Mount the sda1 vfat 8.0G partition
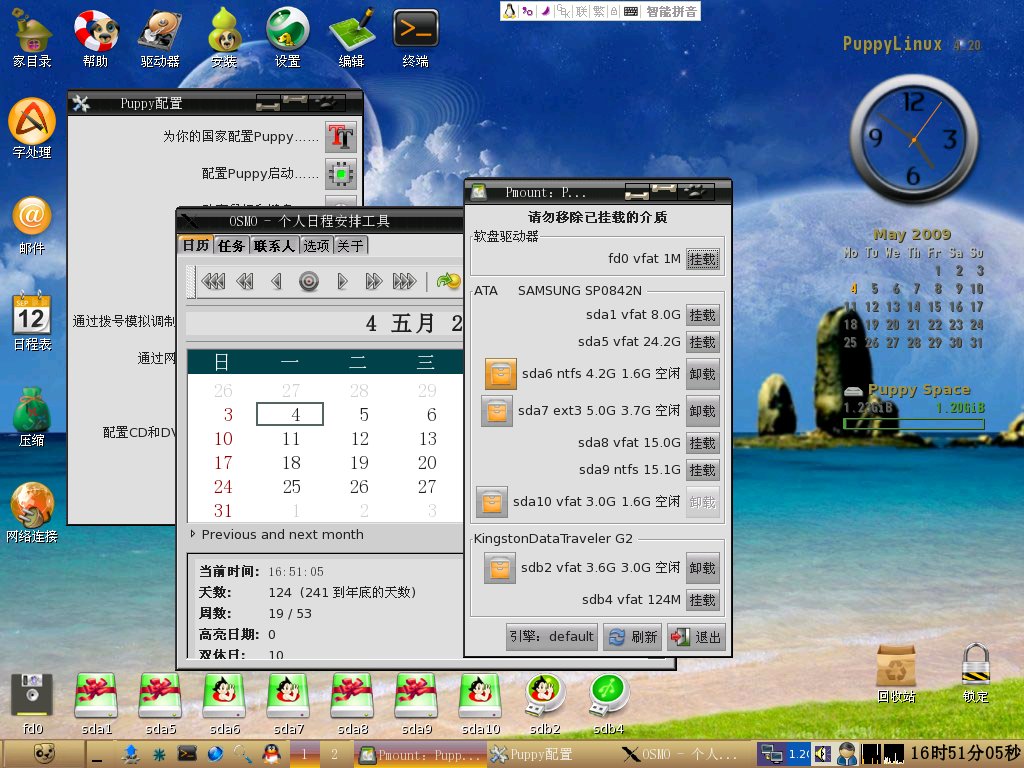Viewport: 1024px width, 768px height. [703, 315]
